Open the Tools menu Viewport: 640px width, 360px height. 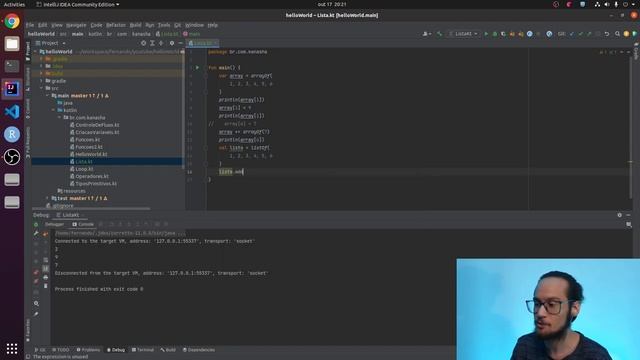(164, 25)
